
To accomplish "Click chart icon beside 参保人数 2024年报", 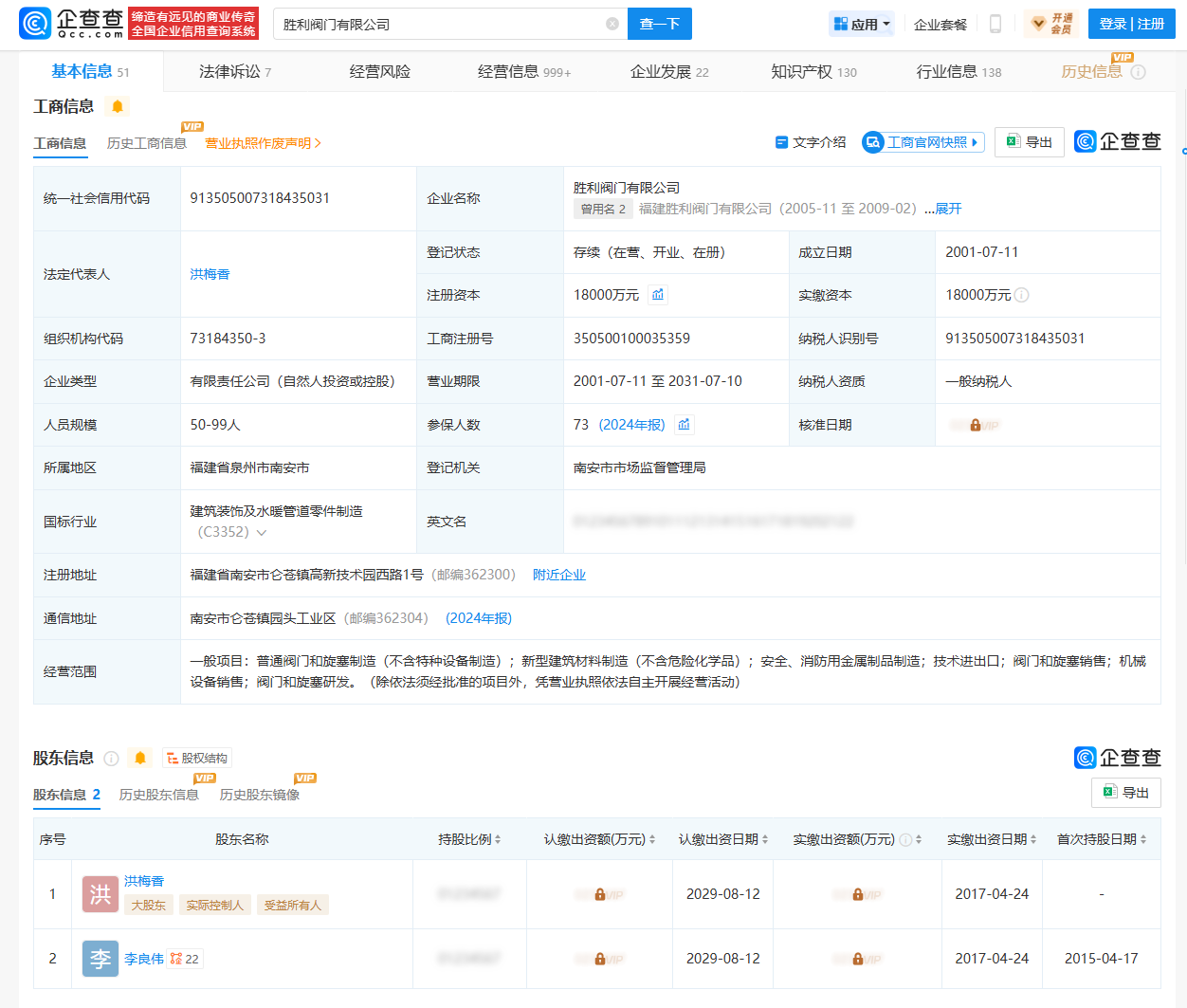I will tap(684, 425).
